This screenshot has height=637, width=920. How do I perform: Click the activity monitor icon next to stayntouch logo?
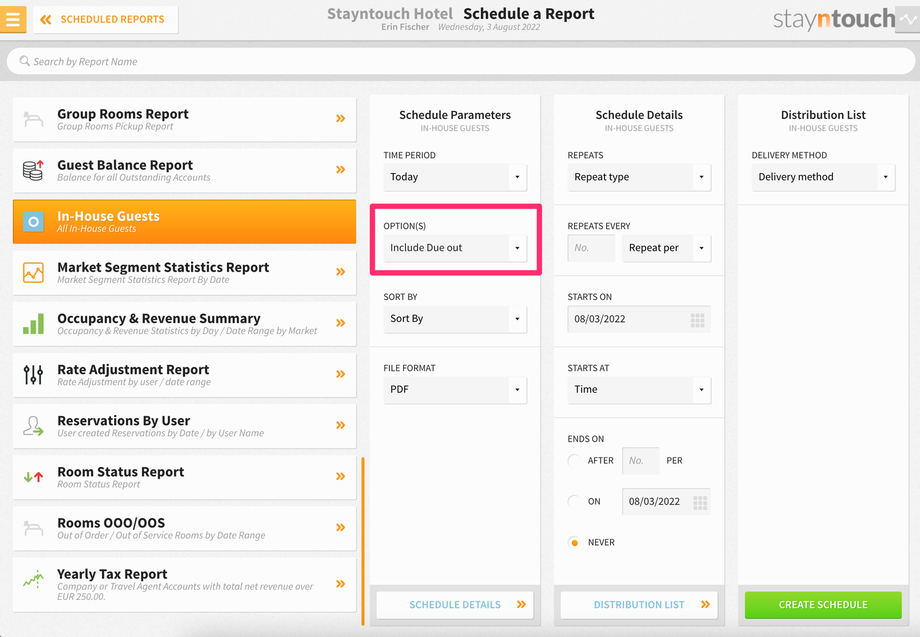908,19
